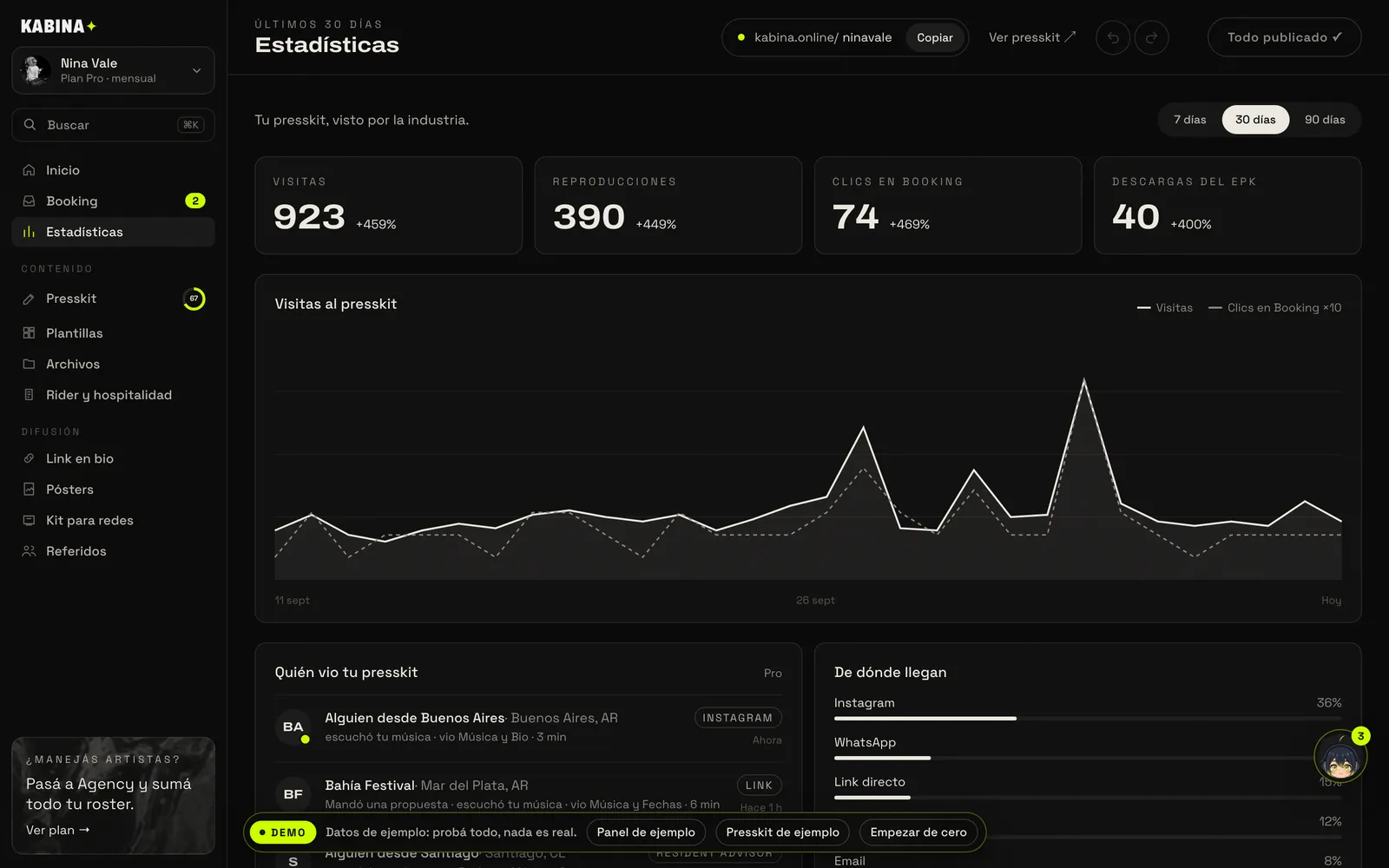This screenshot has width=1389, height=868.
Task: Click Ver plan link in promo card
Action: click(x=58, y=830)
